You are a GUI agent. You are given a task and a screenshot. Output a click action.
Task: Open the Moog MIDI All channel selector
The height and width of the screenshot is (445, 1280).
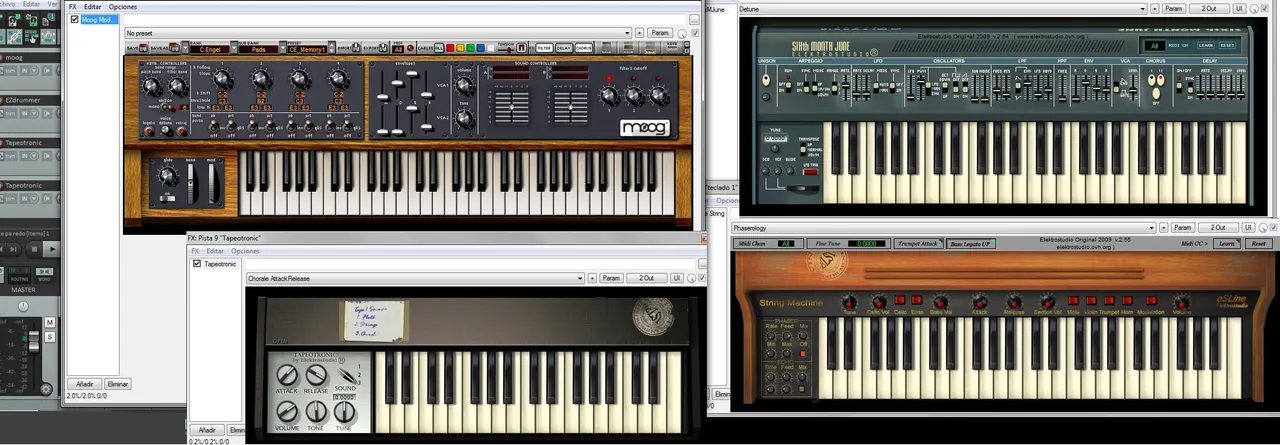[398, 49]
